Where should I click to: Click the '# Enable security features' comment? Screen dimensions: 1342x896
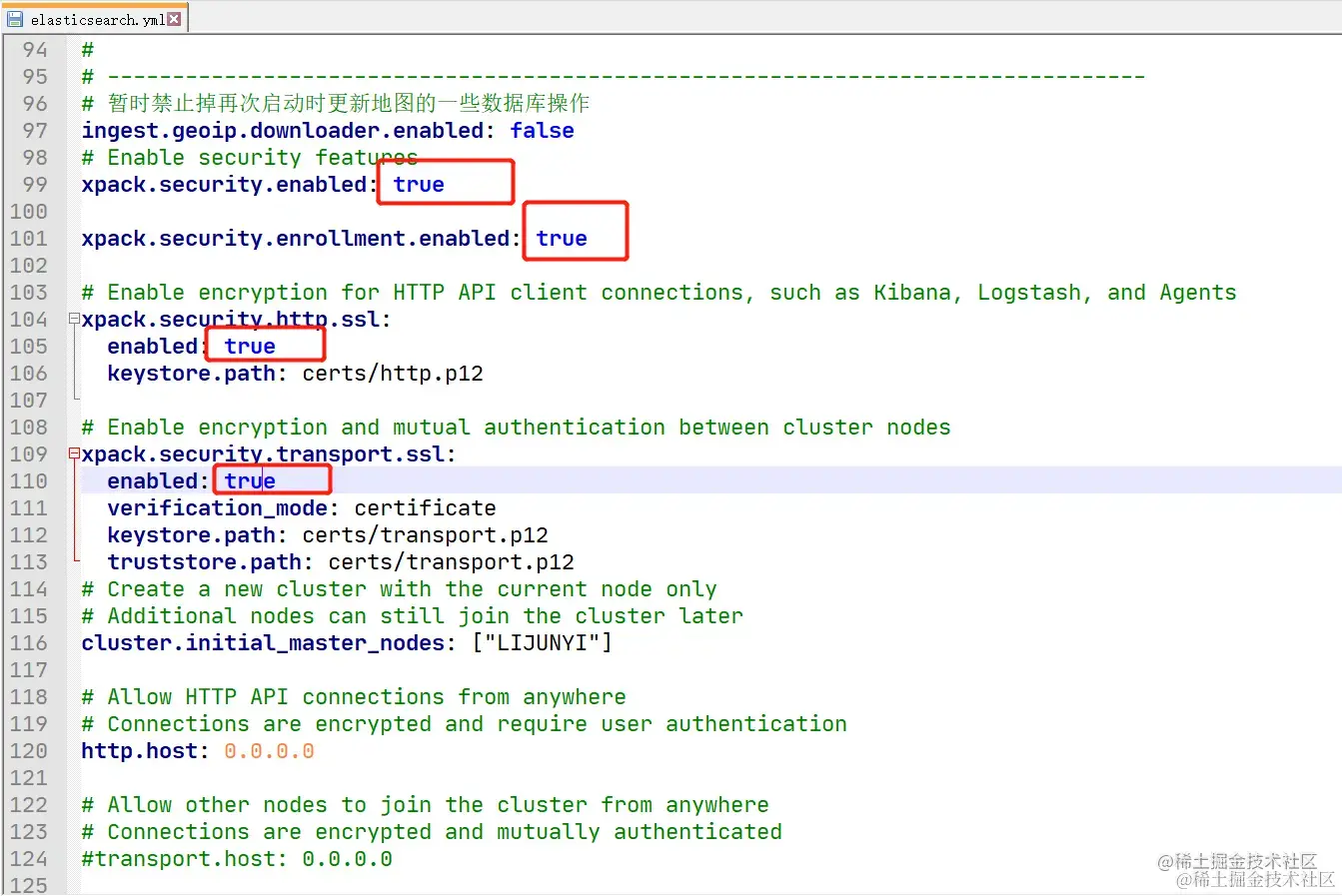coord(250,158)
